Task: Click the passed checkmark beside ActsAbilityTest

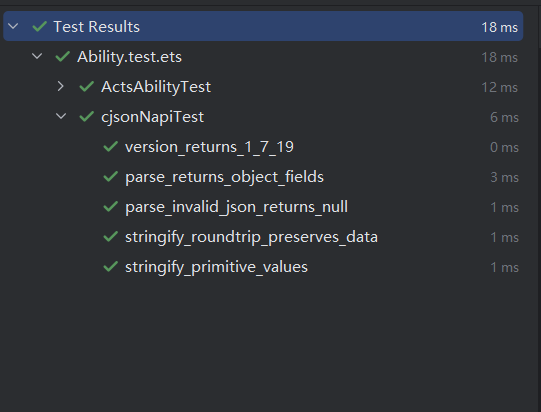Action: [x=87, y=86]
